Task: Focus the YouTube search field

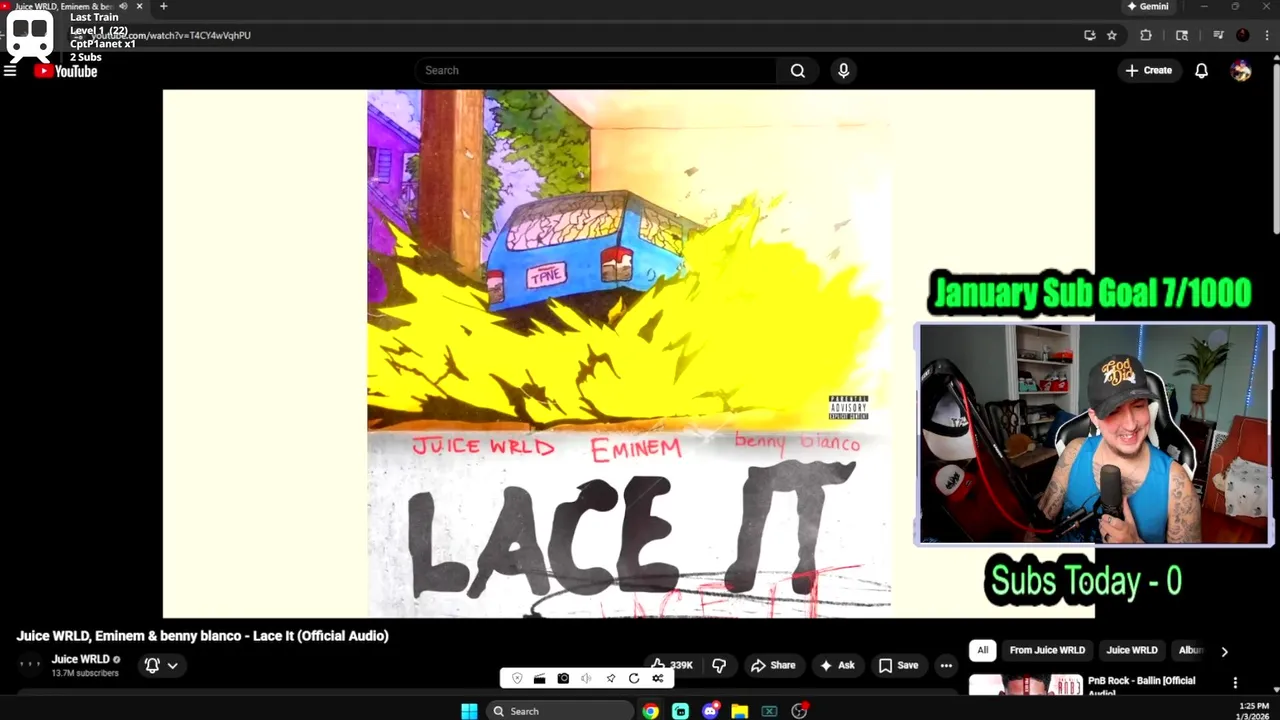Action: 596,70
